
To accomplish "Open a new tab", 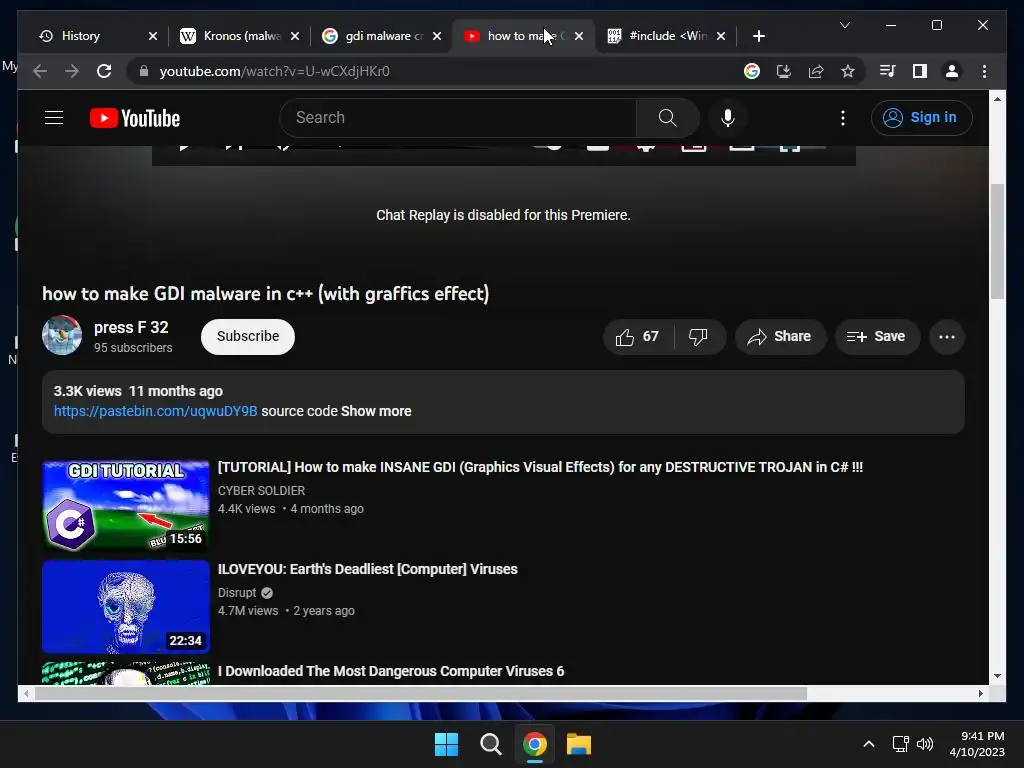I will click(758, 36).
